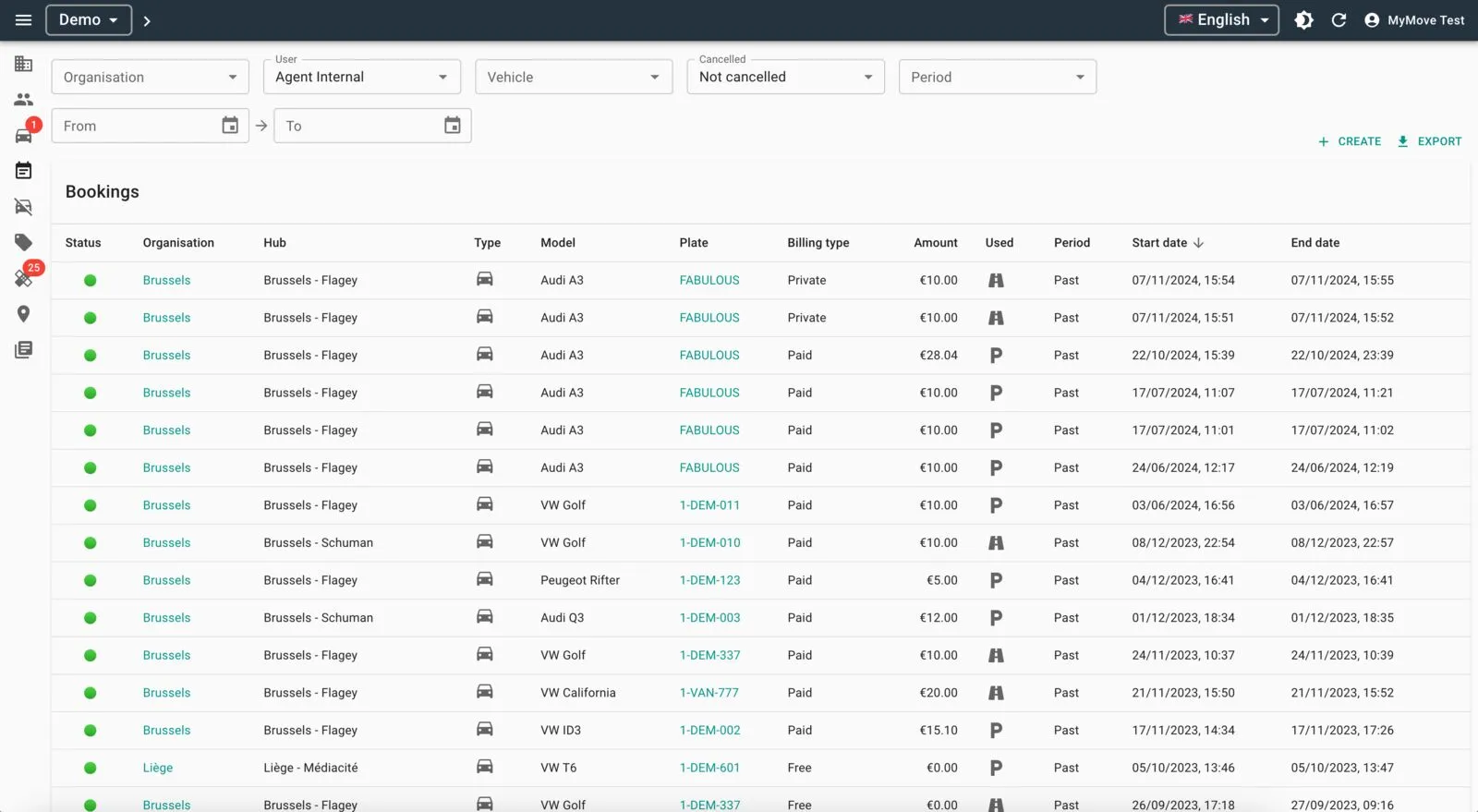Open the hamburger menu icon
The image size is (1478, 812).
pos(23,20)
